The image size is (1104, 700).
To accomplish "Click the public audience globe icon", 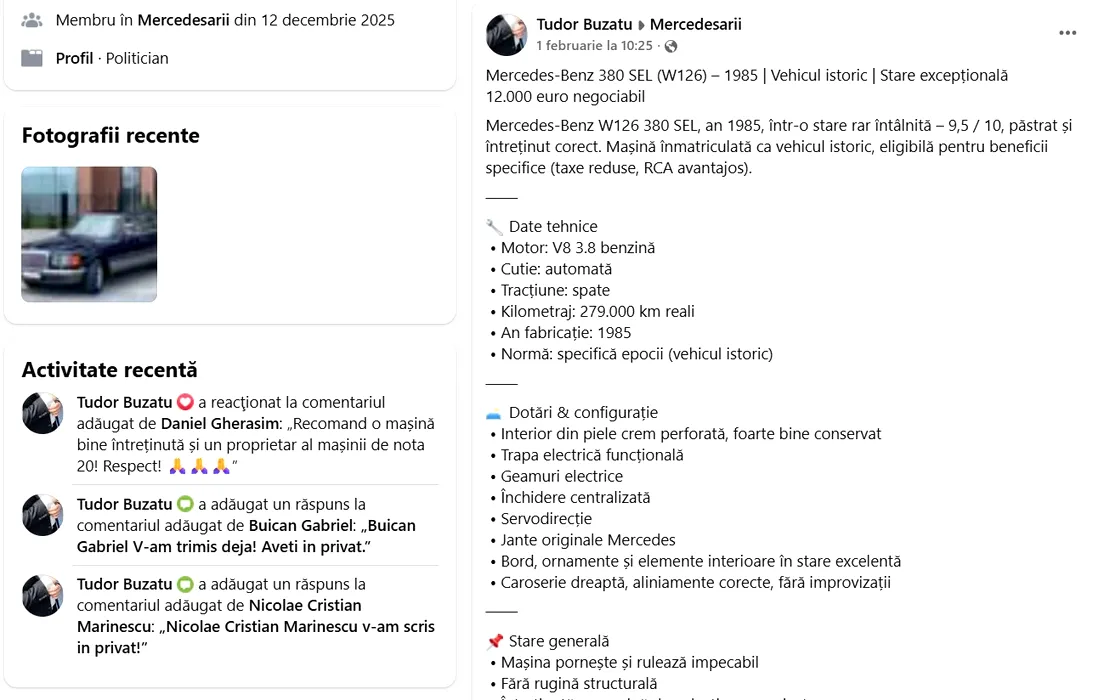I will point(671,46).
